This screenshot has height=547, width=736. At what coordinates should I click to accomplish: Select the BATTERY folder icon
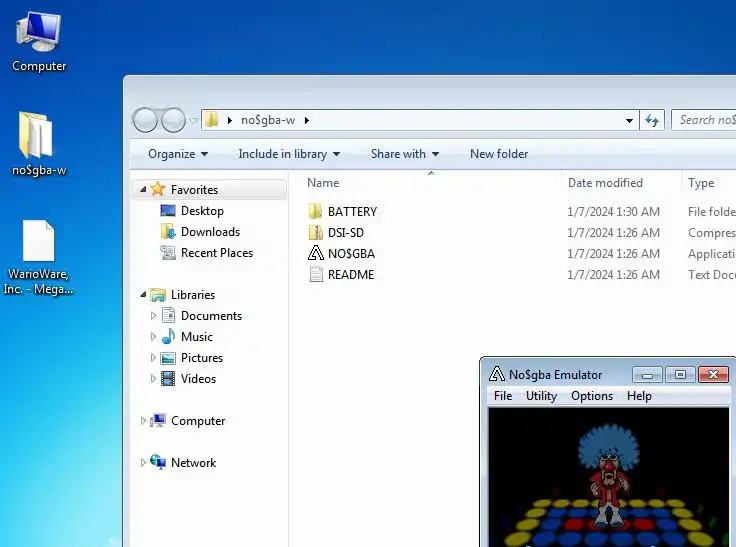(x=315, y=211)
